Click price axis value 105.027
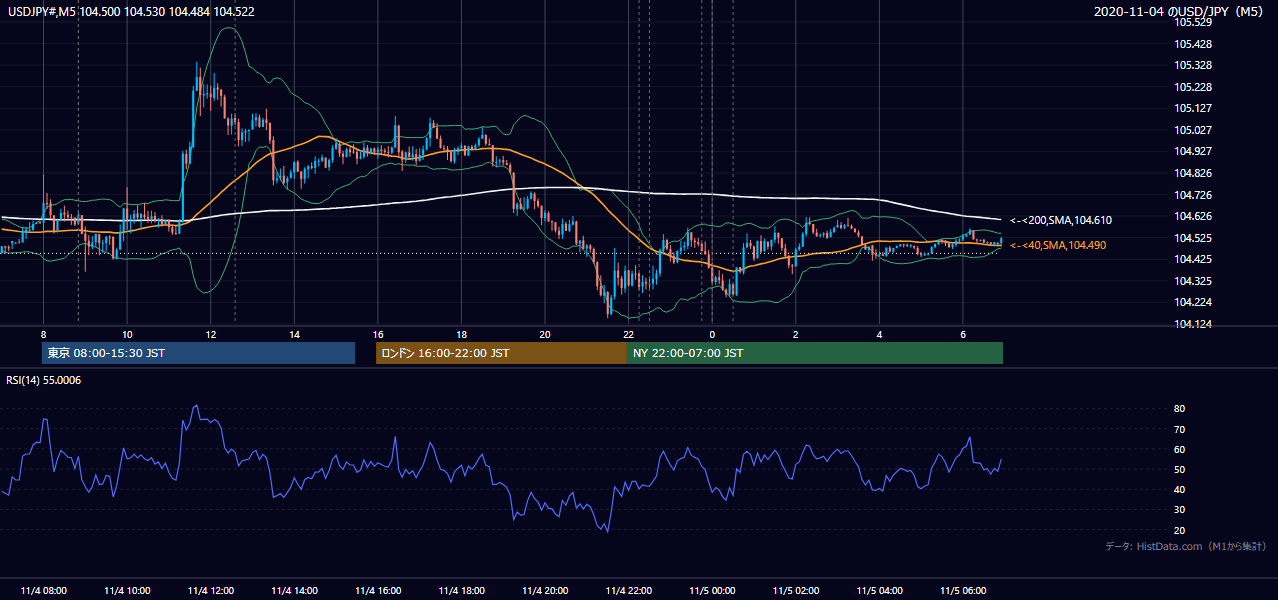1278x600 pixels. tap(1193, 130)
